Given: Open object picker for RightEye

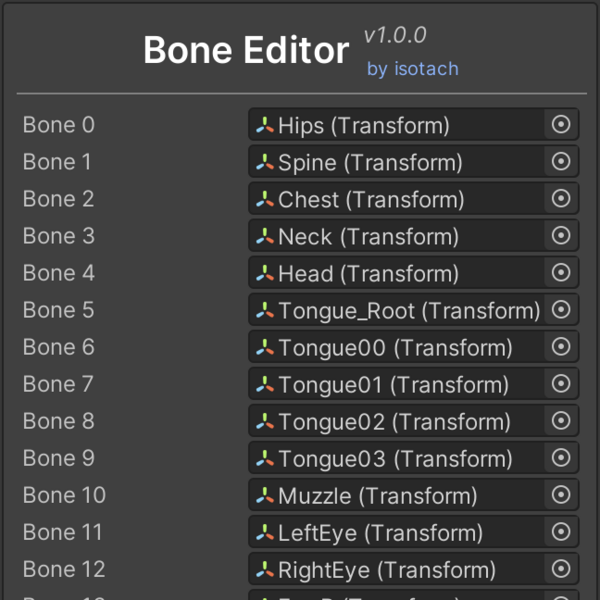Looking at the screenshot, I should click(561, 569).
